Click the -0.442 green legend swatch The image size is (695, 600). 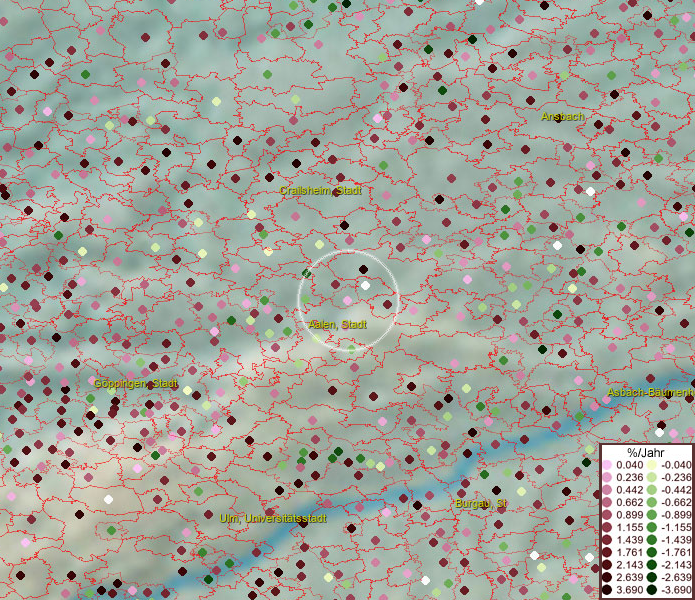[652, 490]
